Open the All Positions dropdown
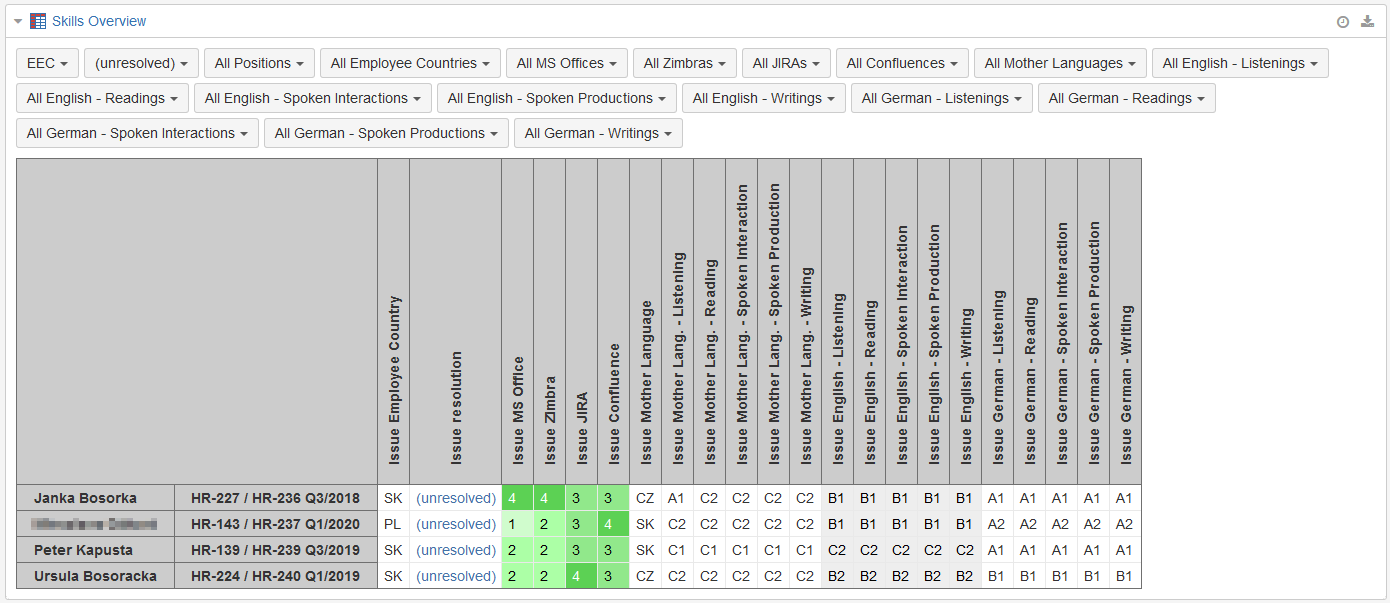1390x603 pixels. 259,63
